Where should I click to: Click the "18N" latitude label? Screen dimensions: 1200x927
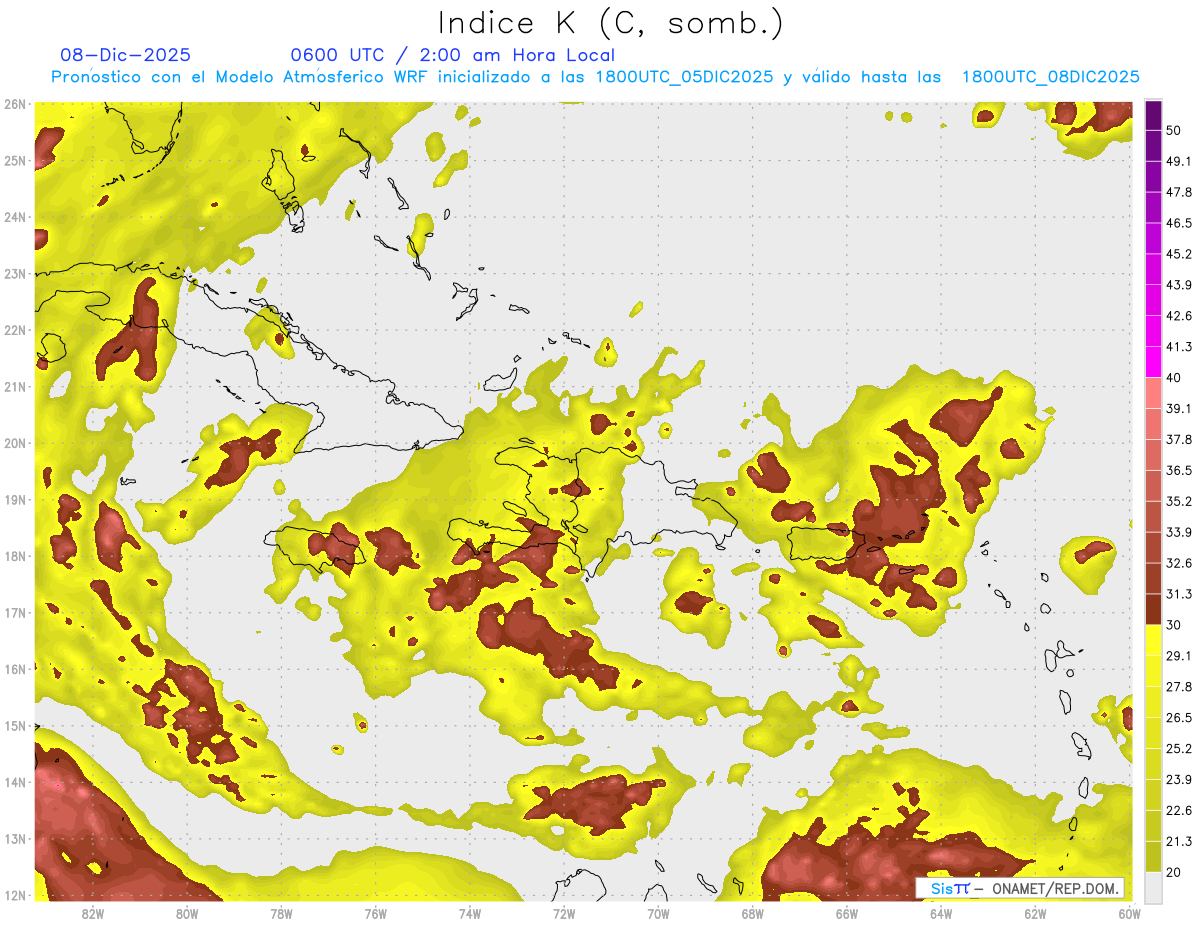pyautogui.click(x=15, y=556)
